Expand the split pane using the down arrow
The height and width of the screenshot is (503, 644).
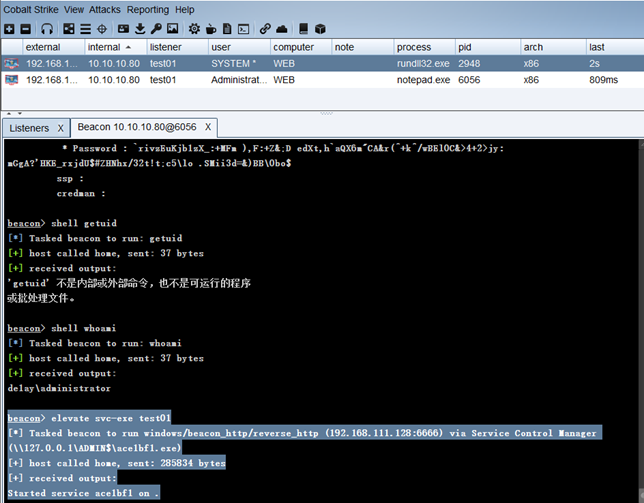tap(19, 113)
